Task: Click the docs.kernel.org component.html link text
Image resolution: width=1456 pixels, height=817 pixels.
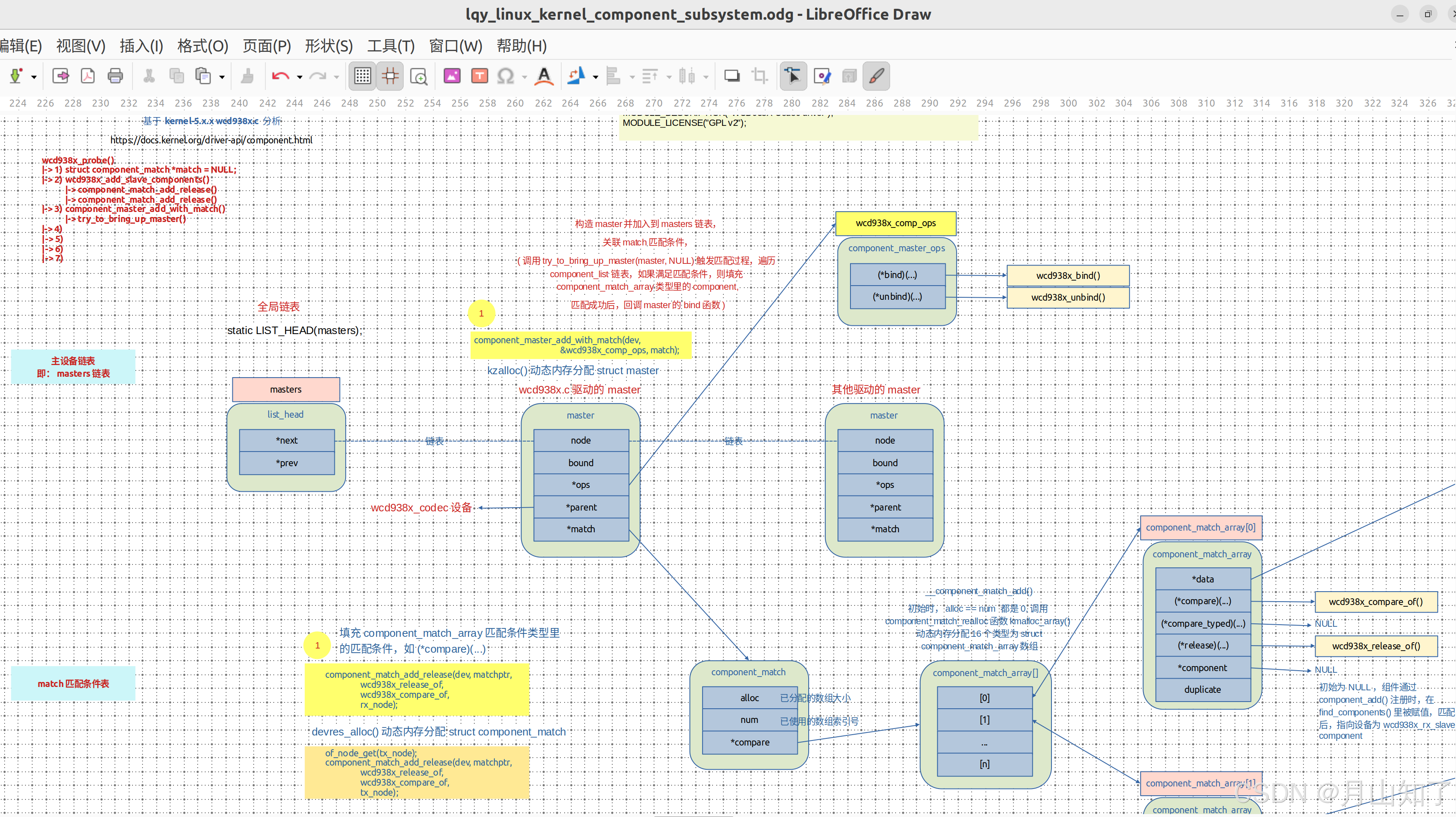Action: 211,140
